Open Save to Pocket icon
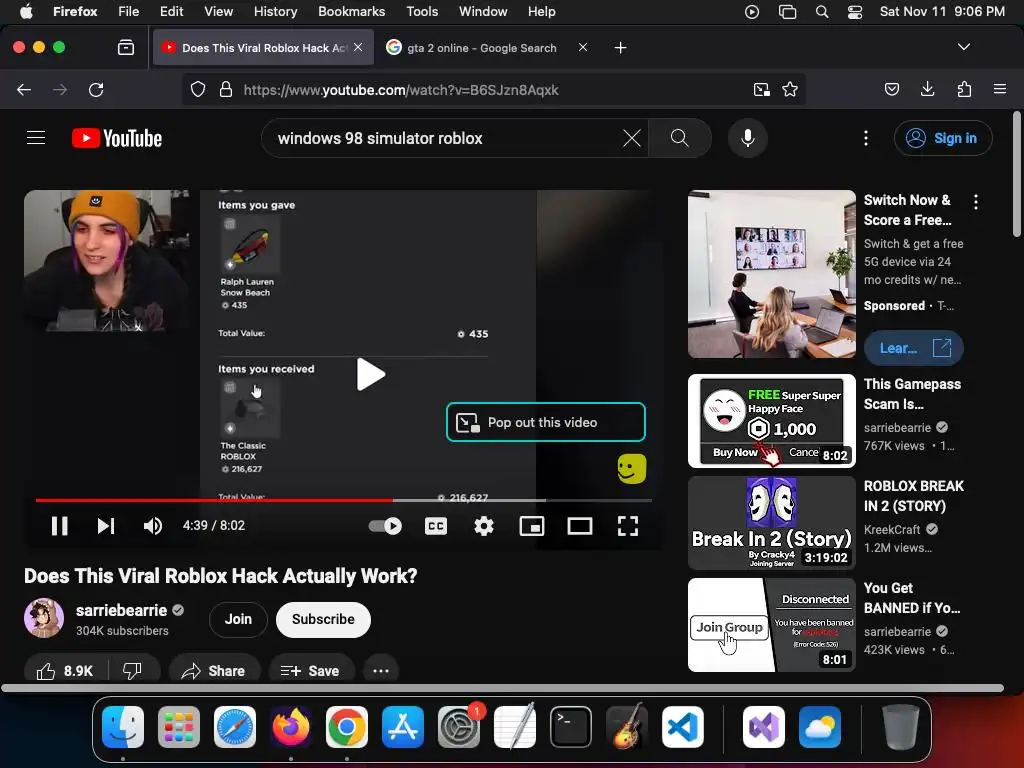1024x768 pixels. pos(891,89)
